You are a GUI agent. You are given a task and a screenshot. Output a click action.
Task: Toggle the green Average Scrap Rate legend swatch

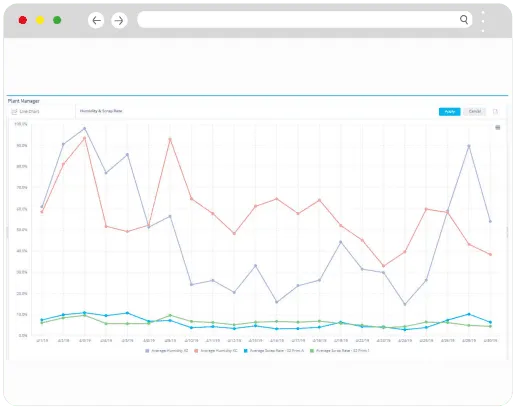(312, 351)
